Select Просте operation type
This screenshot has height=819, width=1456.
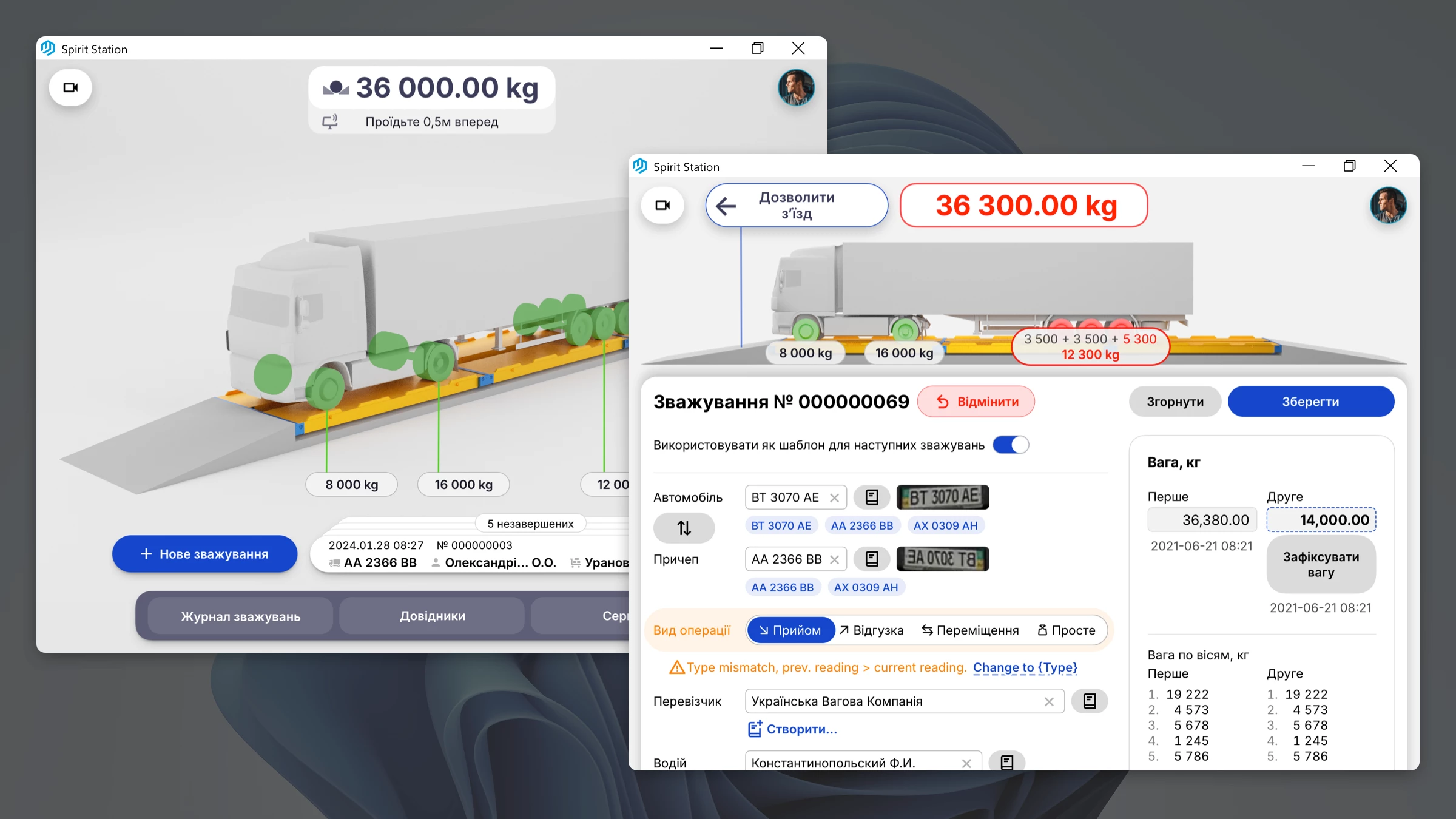[x=1066, y=630]
